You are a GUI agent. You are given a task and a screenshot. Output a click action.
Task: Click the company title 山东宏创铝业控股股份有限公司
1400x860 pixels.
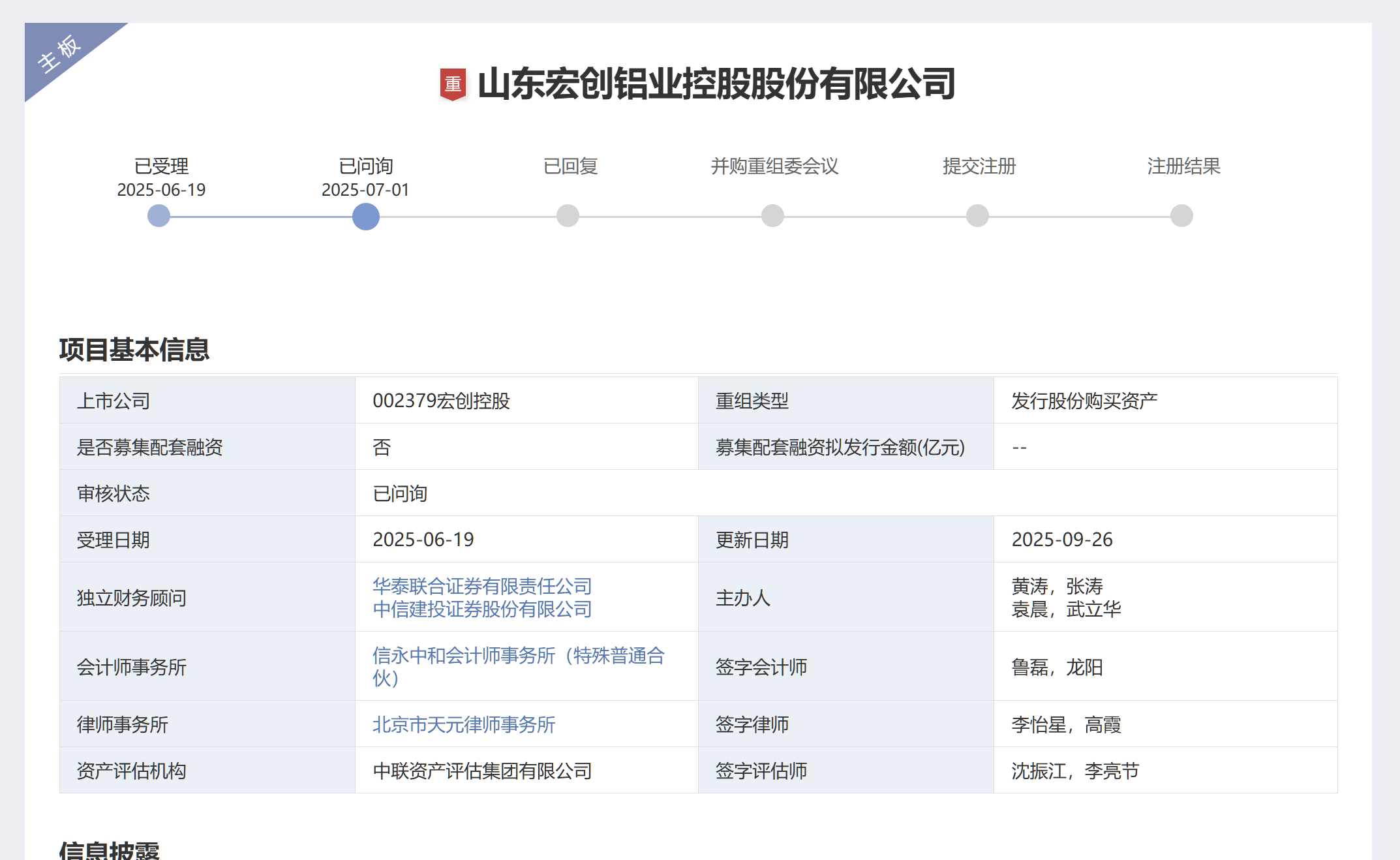(716, 84)
